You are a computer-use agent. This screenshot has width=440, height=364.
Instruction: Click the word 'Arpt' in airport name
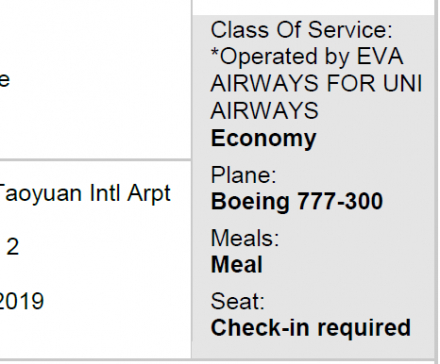click(149, 194)
